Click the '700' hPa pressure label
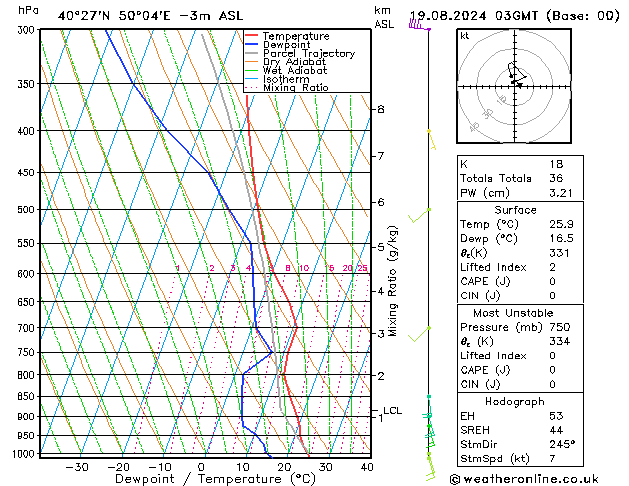This screenshot has height=486, width=629. click(x=28, y=328)
